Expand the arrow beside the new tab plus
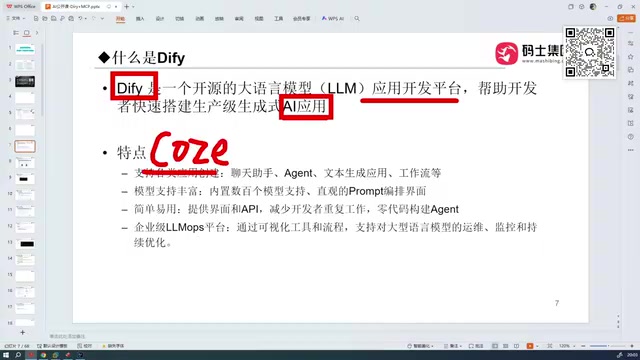This screenshot has width=640, height=360. coord(133,7)
